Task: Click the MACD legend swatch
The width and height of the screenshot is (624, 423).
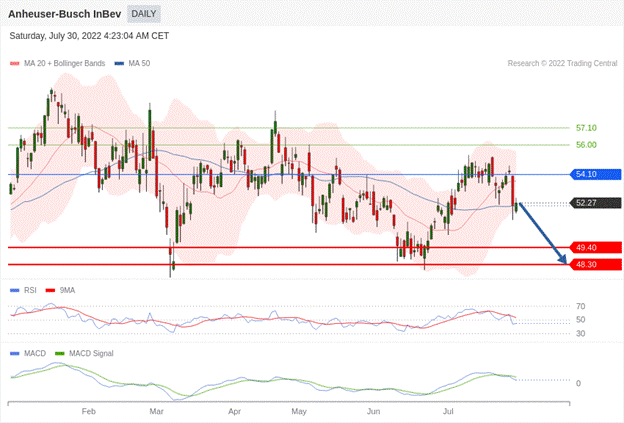Action: point(15,353)
